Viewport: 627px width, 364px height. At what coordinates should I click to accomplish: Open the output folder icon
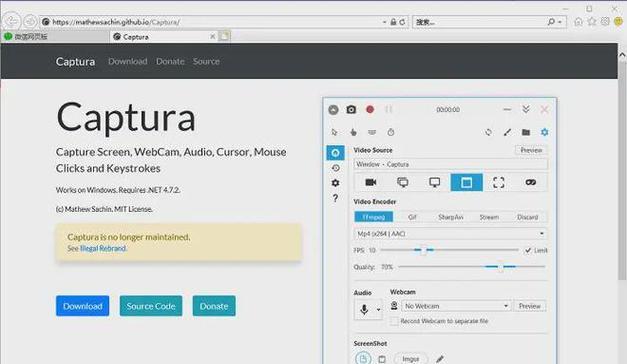point(526,132)
